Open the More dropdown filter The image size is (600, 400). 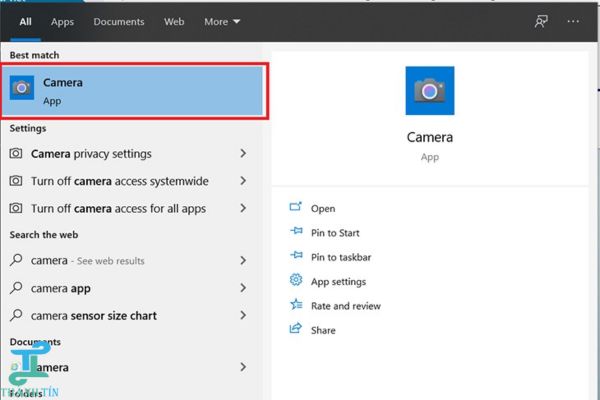(x=222, y=21)
